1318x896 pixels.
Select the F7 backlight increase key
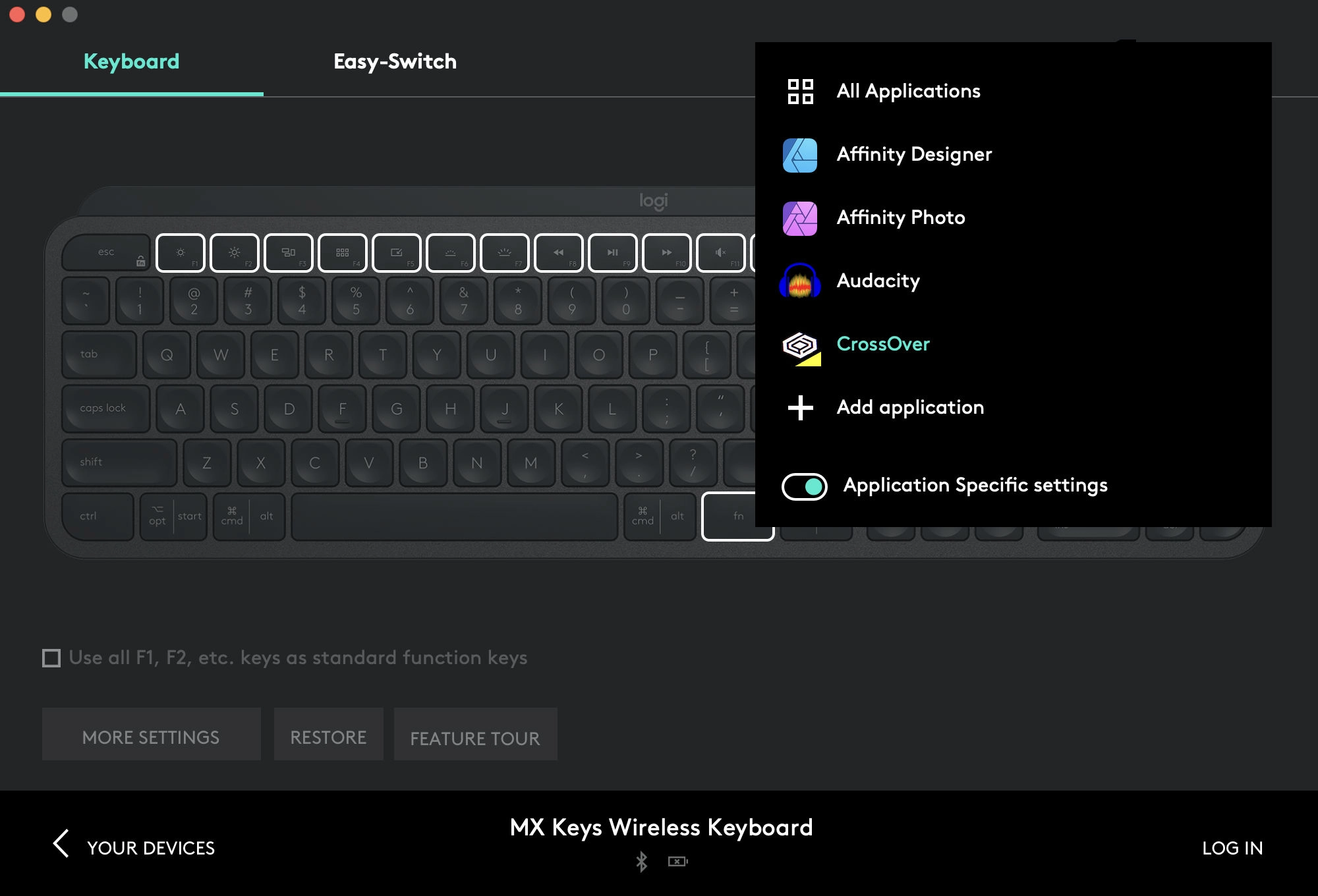point(505,253)
